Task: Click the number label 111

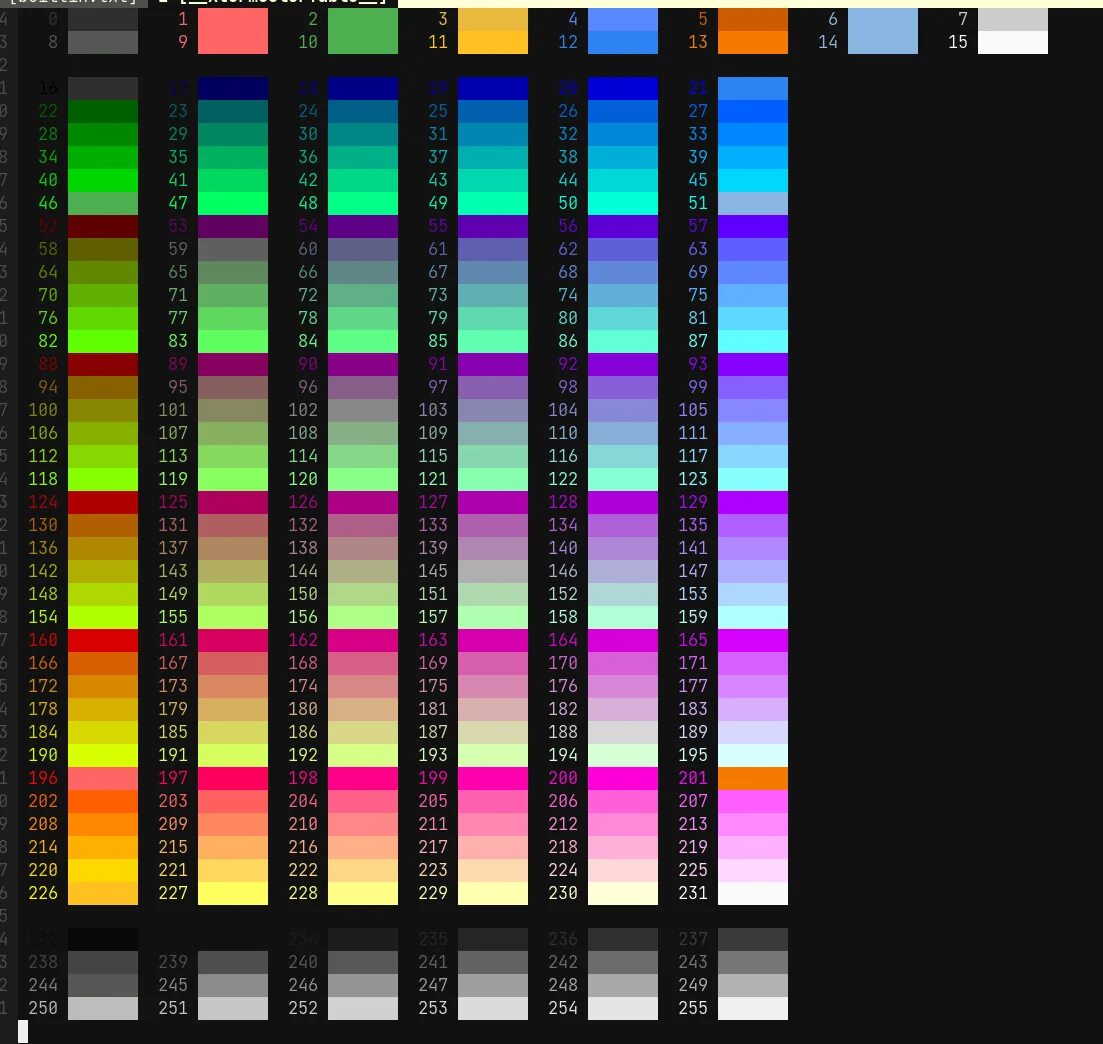Action: coord(693,433)
